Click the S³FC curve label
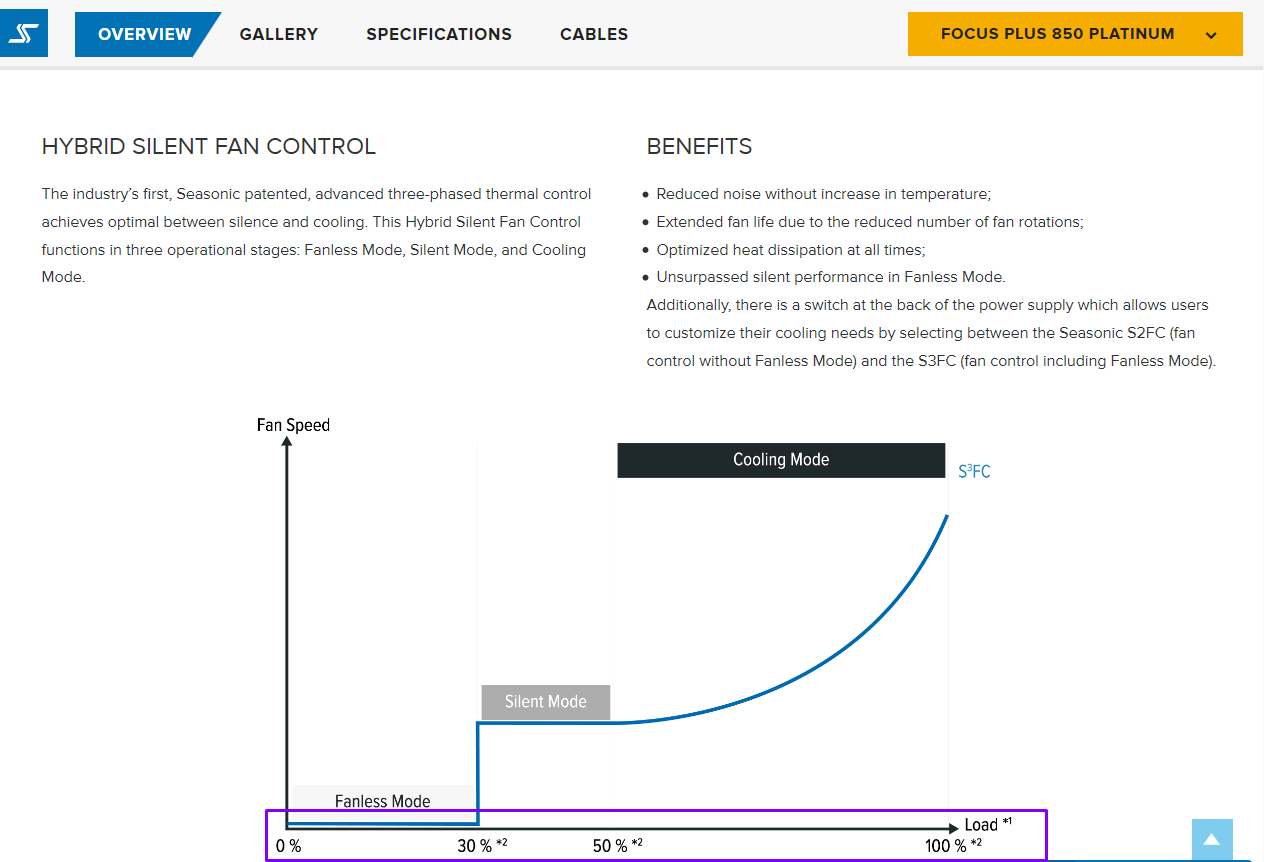 click(x=974, y=471)
